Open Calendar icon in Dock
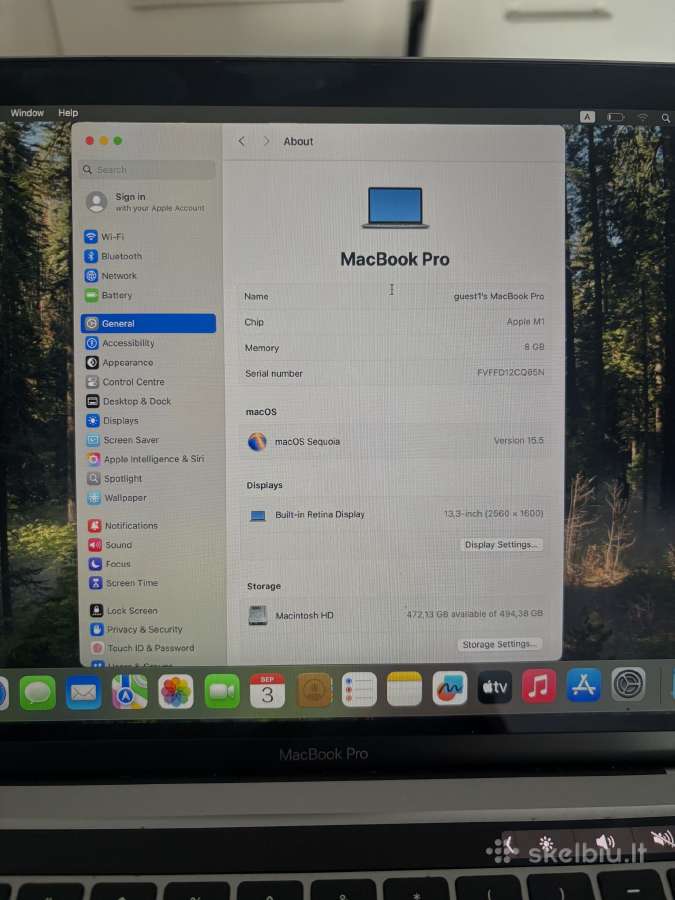 click(267, 690)
